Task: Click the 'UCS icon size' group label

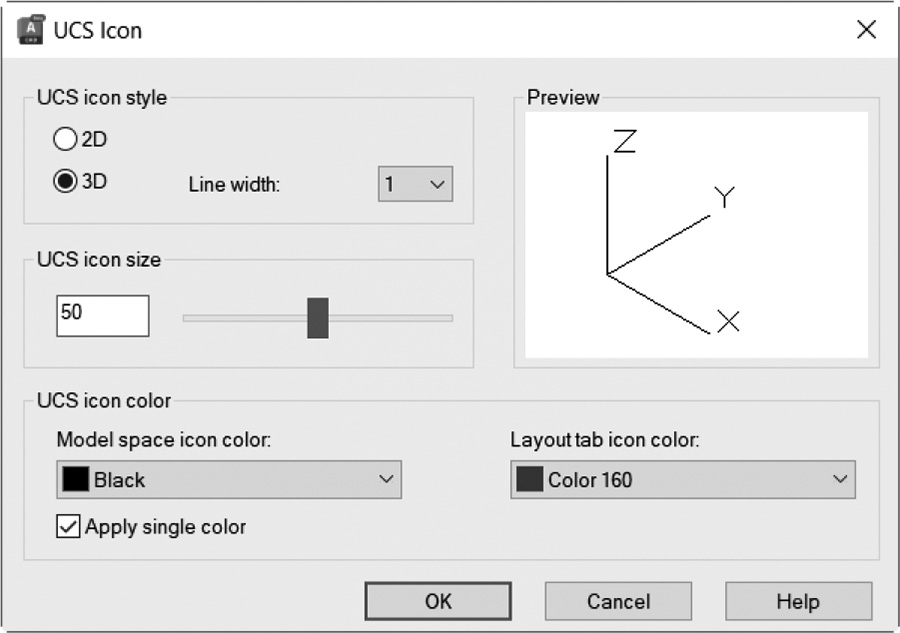Action: 99,259
